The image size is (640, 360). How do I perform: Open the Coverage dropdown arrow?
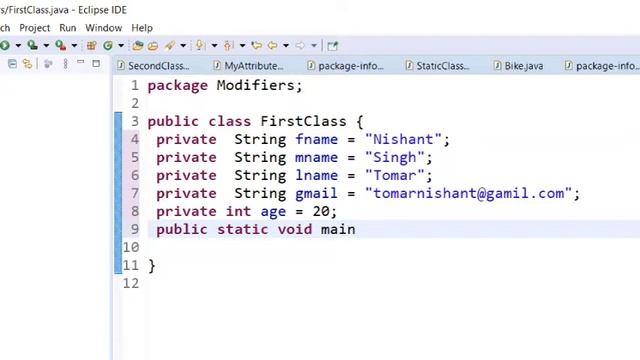point(46,46)
